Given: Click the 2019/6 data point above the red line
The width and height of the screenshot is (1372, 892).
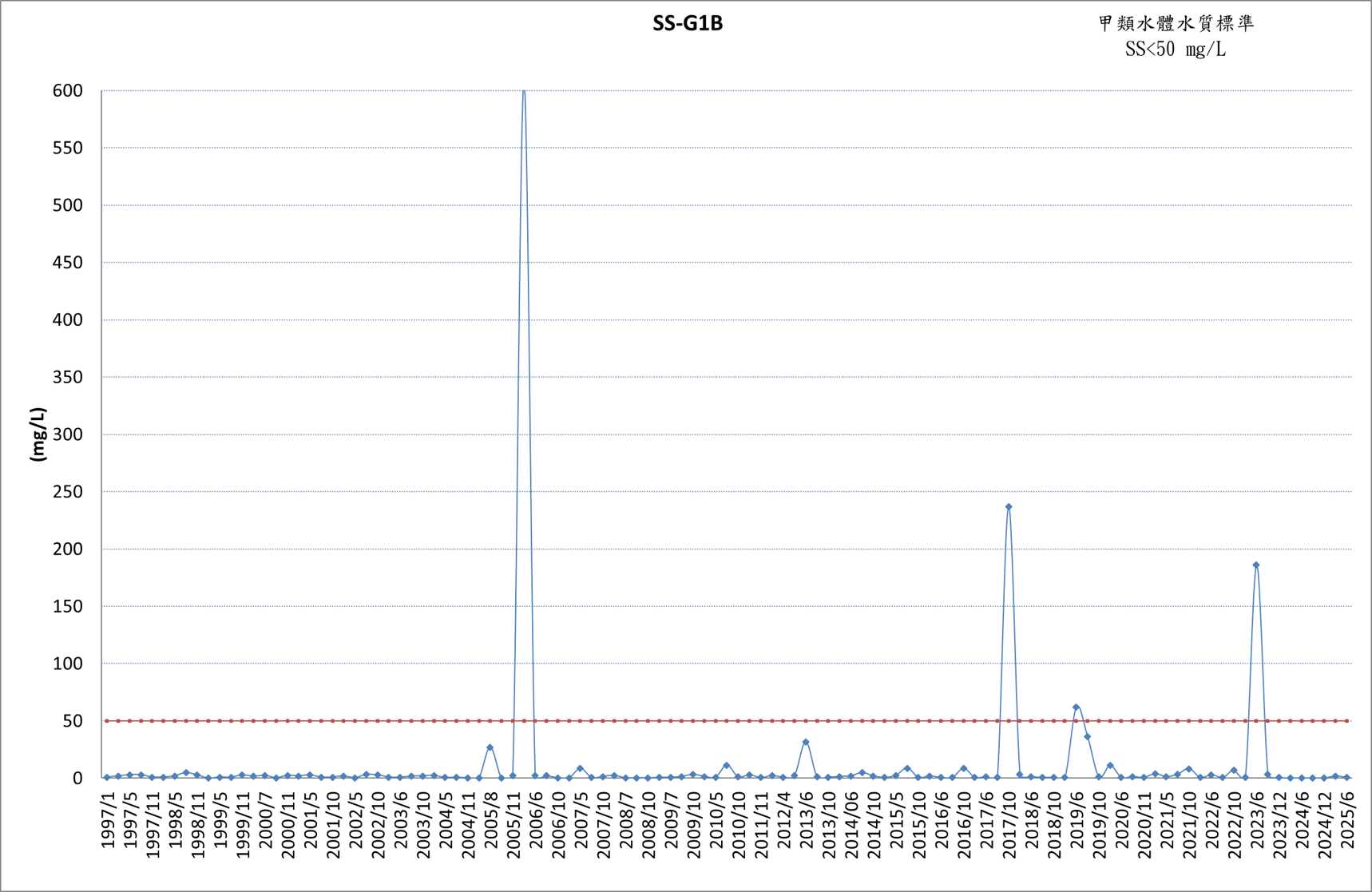Looking at the screenshot, I should (x=1076, y=707).
